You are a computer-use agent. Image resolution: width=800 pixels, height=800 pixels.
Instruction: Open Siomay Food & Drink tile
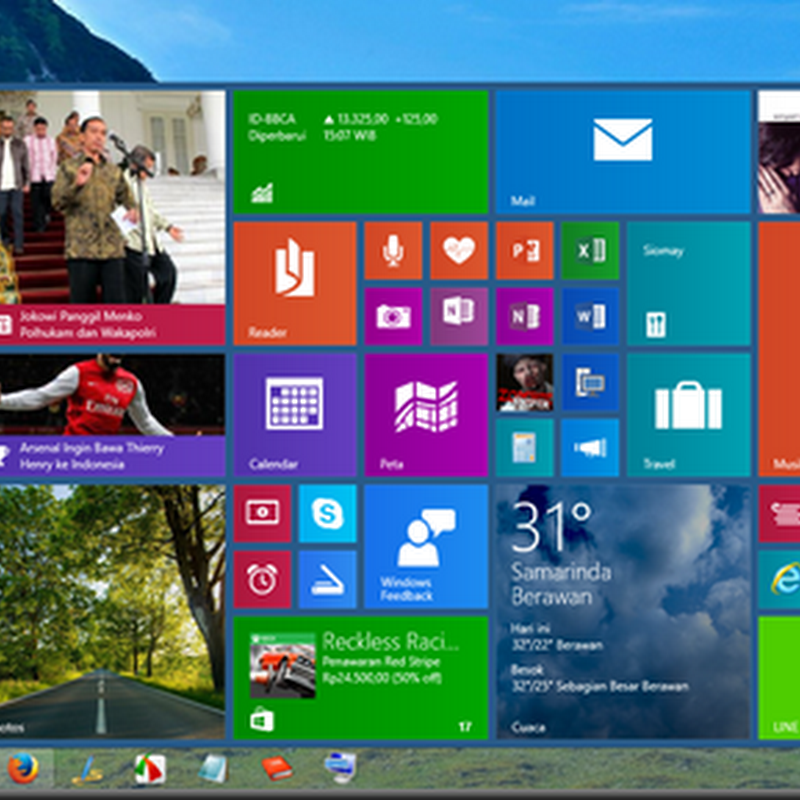688,283
